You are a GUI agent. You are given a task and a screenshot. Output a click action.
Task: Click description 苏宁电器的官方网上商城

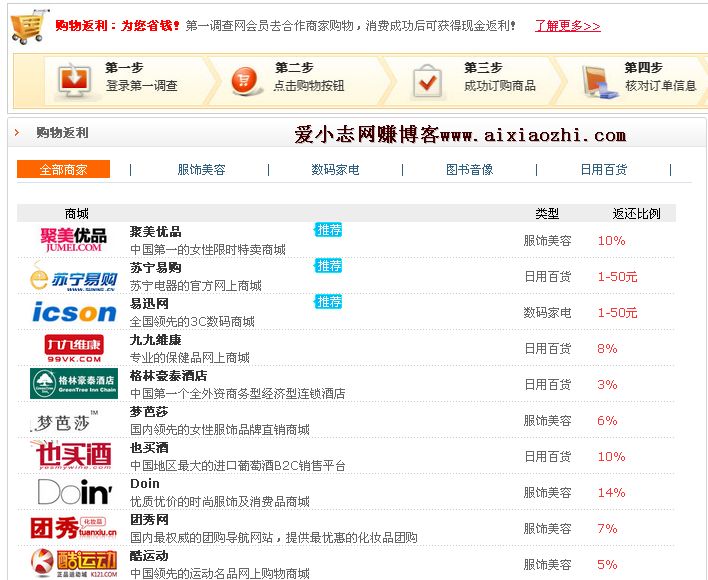click(196, 286)
